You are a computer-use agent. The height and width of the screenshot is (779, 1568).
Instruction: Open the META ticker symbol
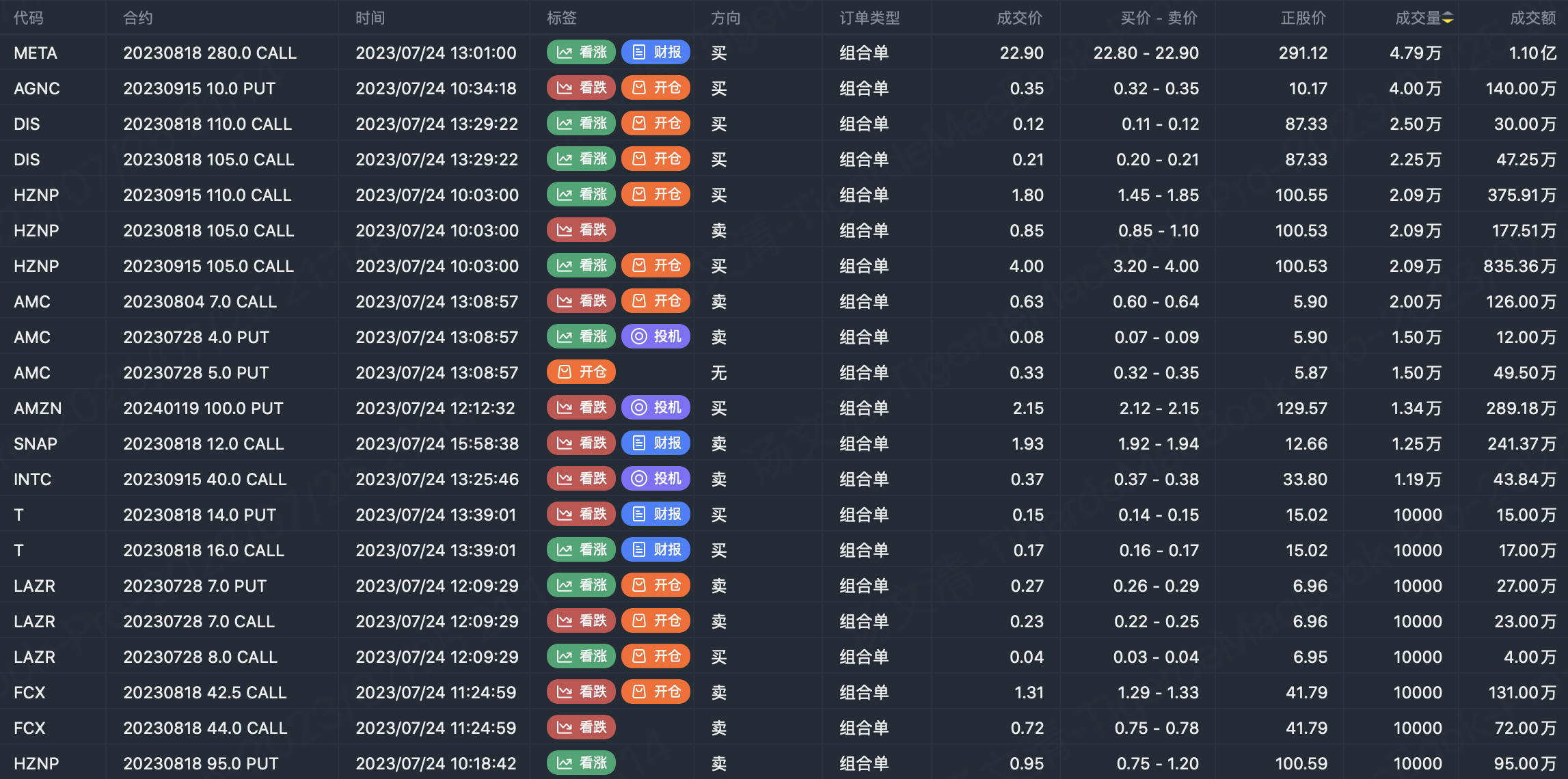36,53
